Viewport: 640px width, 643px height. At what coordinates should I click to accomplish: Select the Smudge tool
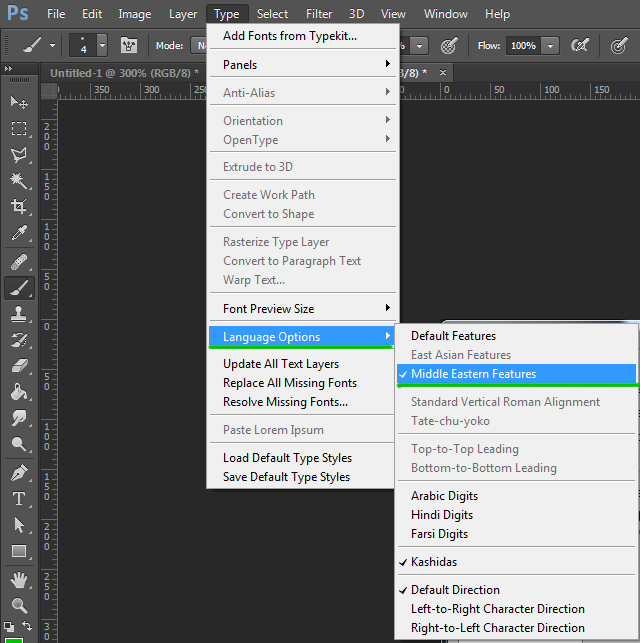click(19, 418)
